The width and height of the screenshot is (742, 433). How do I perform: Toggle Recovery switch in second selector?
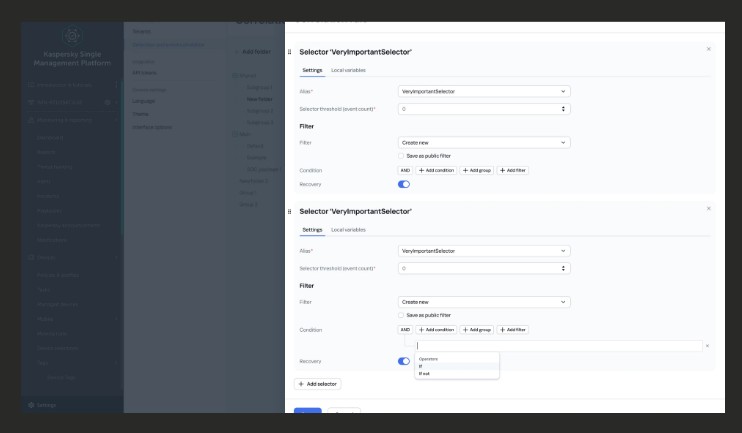point(404,361)
